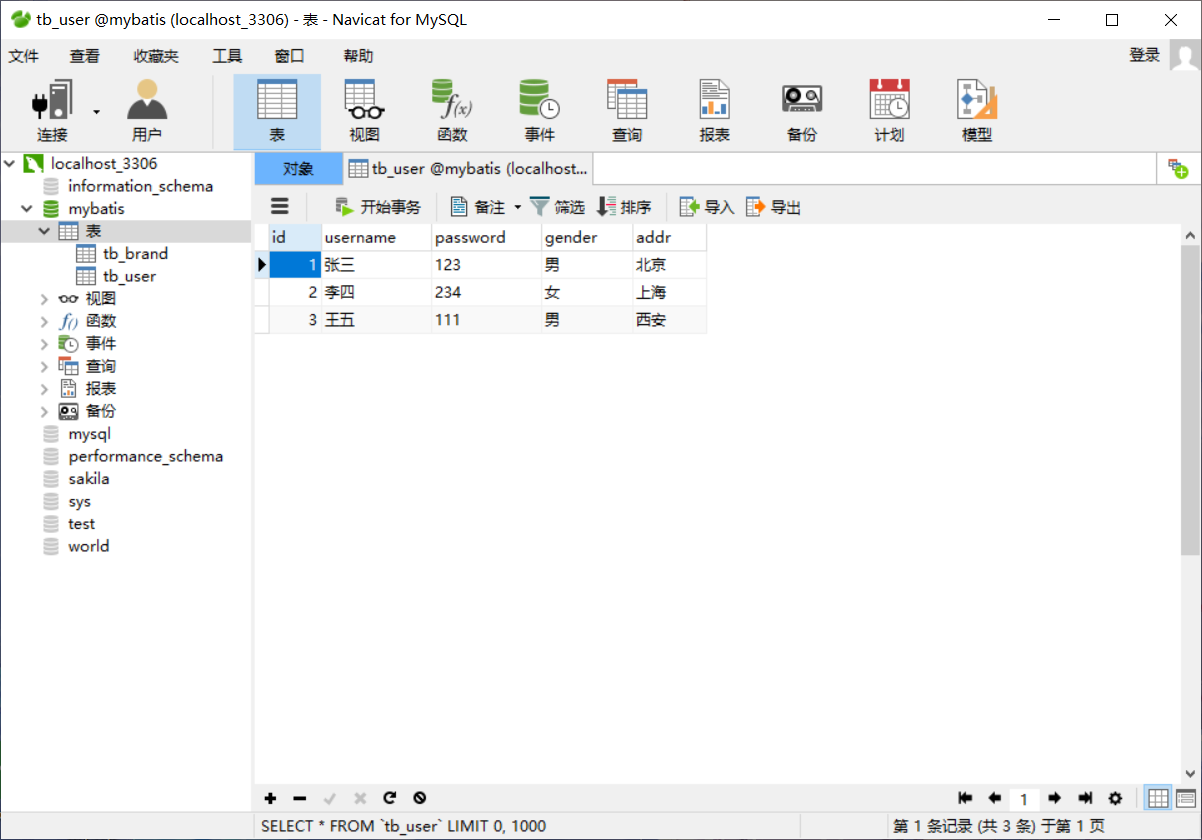
Task: Expand the 事件 node in the tree
Action: click(44, 344)
